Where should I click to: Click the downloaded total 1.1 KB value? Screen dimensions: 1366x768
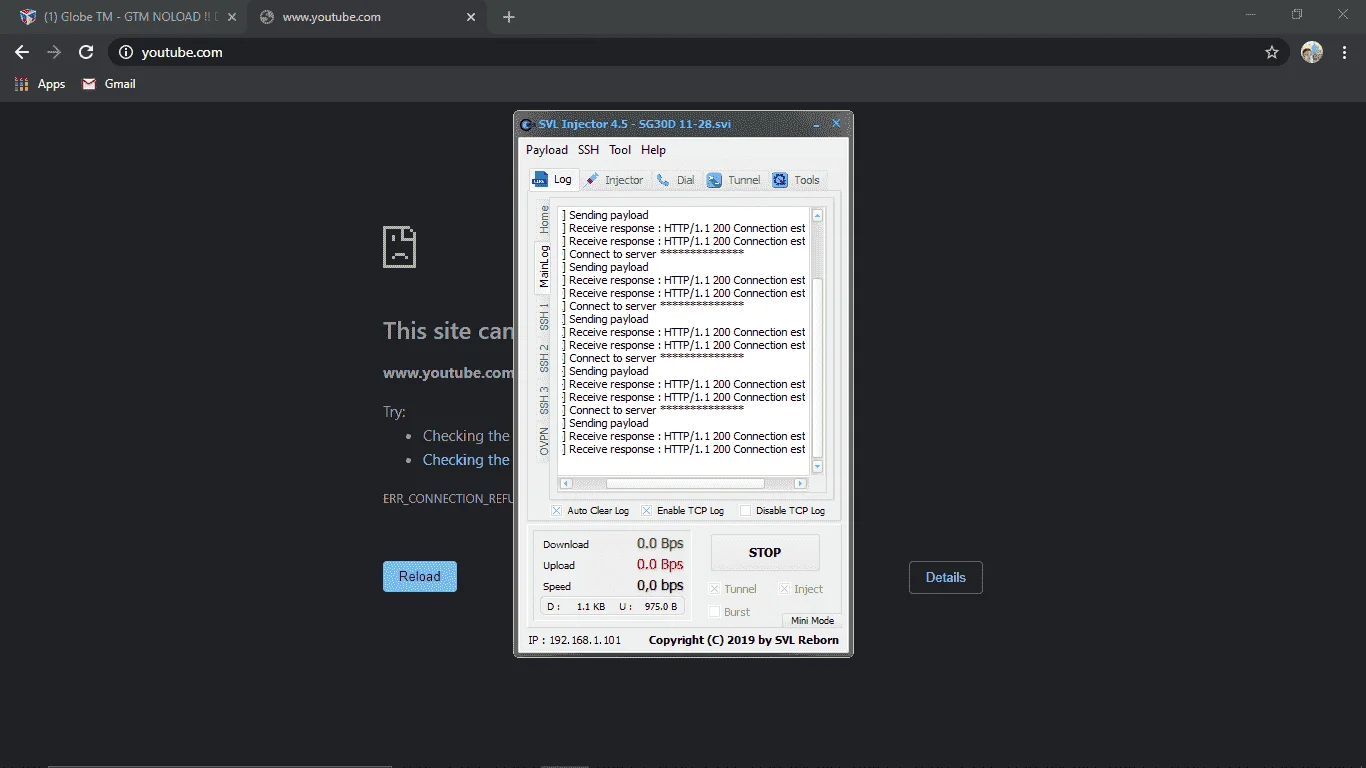pyautogui.click(x=591, y=607)
